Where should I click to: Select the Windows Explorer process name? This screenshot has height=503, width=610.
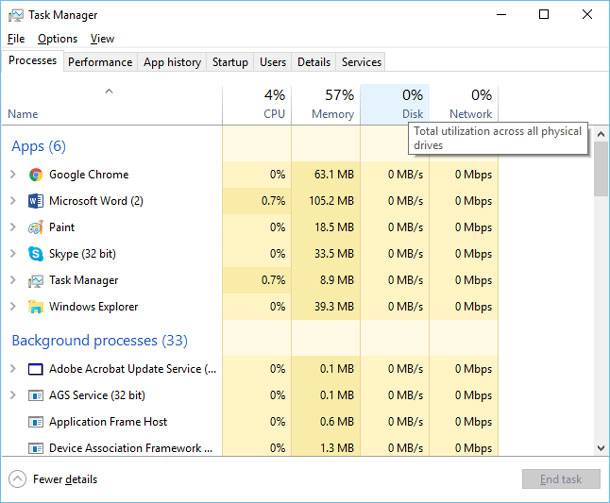(93, 307)
